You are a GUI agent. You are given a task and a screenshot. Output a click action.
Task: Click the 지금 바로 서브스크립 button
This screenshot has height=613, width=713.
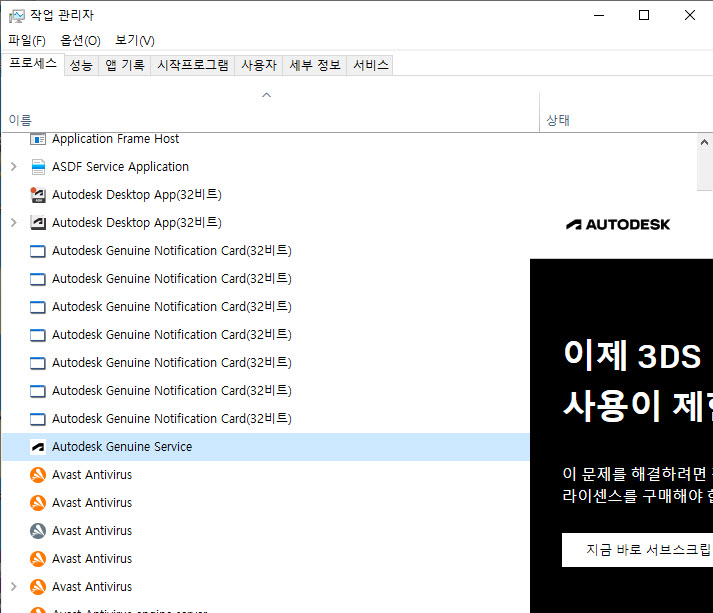tap(638, 550)
